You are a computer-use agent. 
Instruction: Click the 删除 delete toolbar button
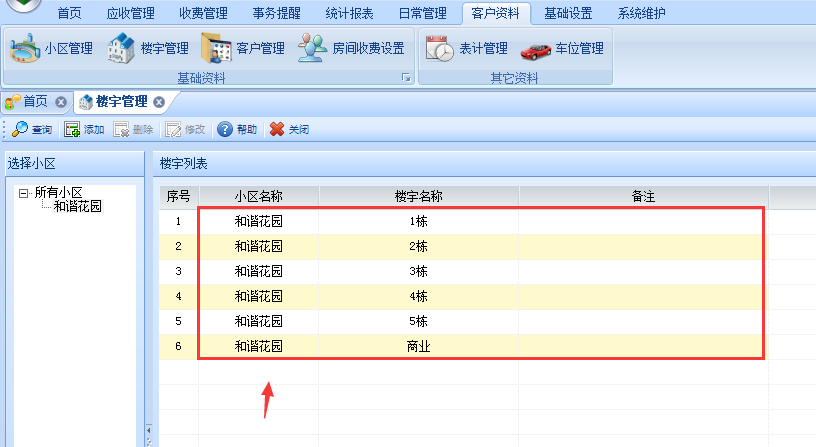pyautogui.click(x=133, y=129)
